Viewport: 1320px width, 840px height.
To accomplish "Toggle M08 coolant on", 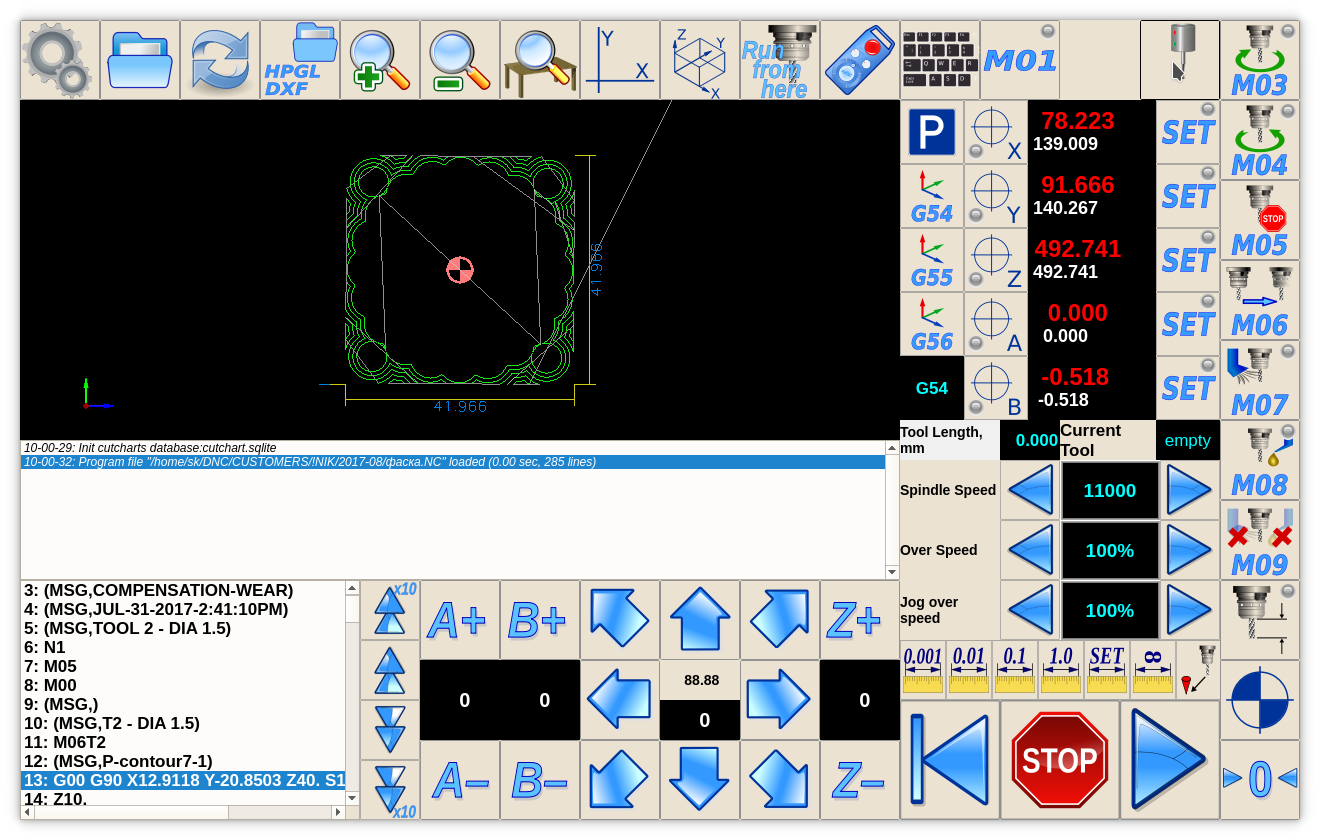I will (1260, 461).
